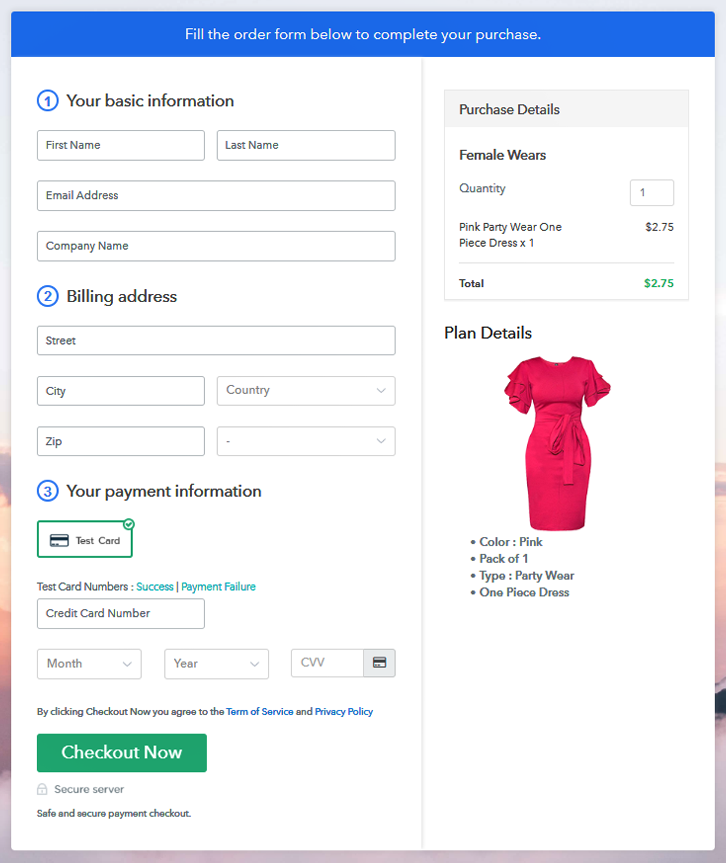Click the step 3 payment circle icon
This screenshot has width=726, height=863.
[47, 491]
